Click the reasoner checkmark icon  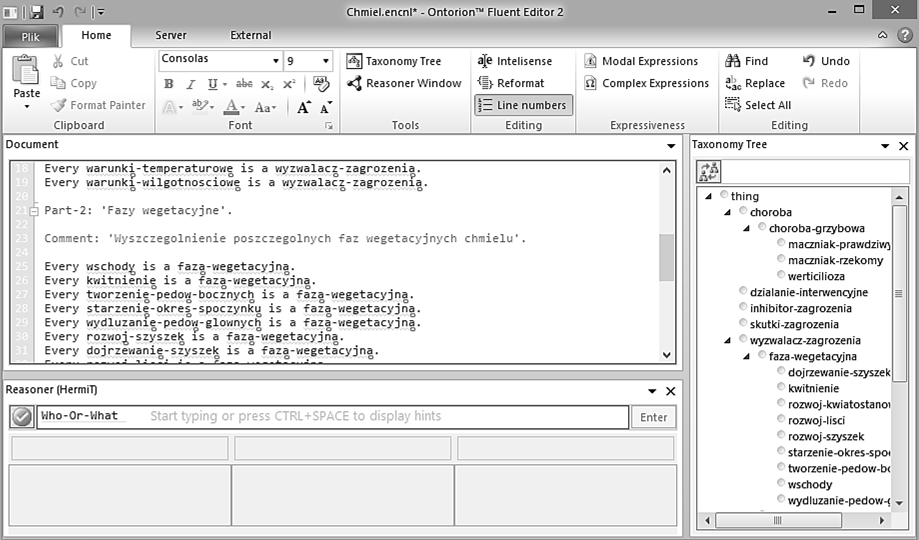tap(22, 417)
